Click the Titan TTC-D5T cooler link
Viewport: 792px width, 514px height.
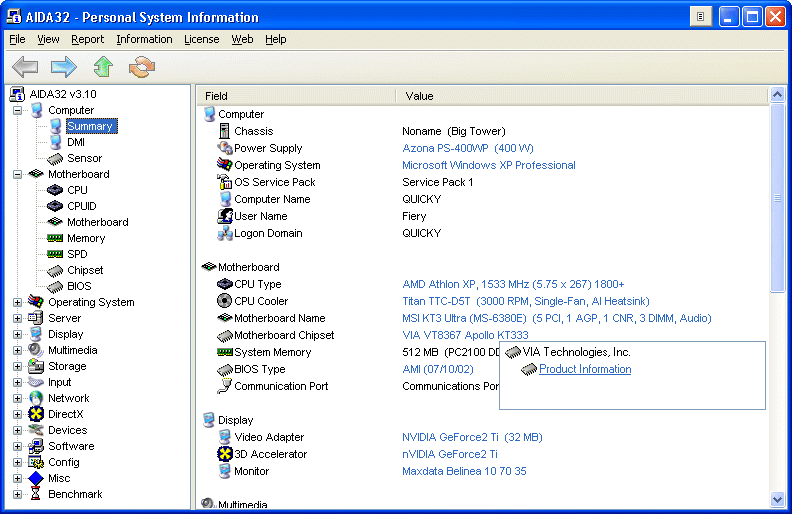[526, 301]
